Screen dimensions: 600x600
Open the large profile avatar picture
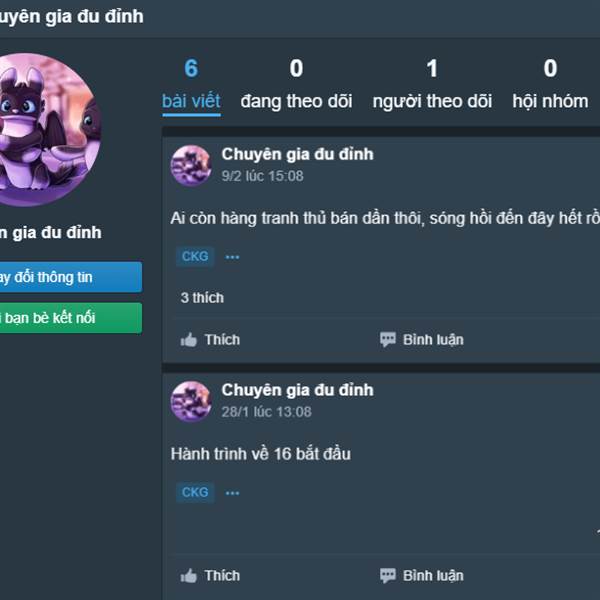point(49,130)
